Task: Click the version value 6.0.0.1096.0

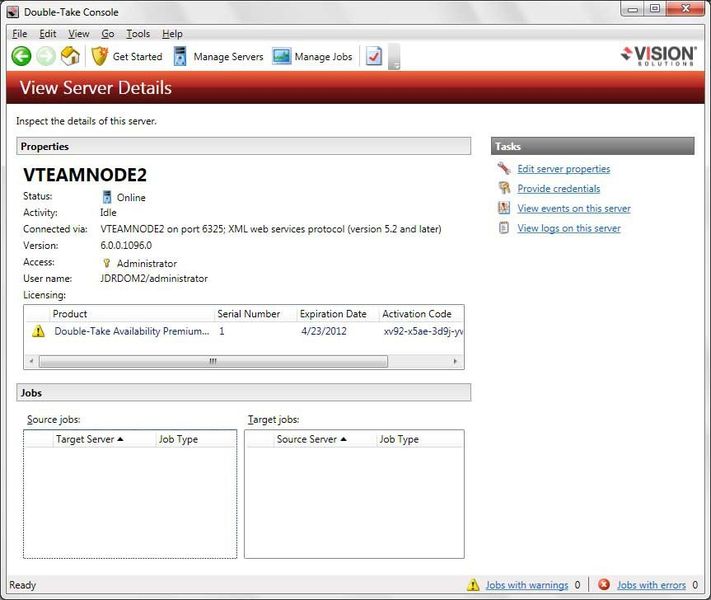Action: [126, 245]
